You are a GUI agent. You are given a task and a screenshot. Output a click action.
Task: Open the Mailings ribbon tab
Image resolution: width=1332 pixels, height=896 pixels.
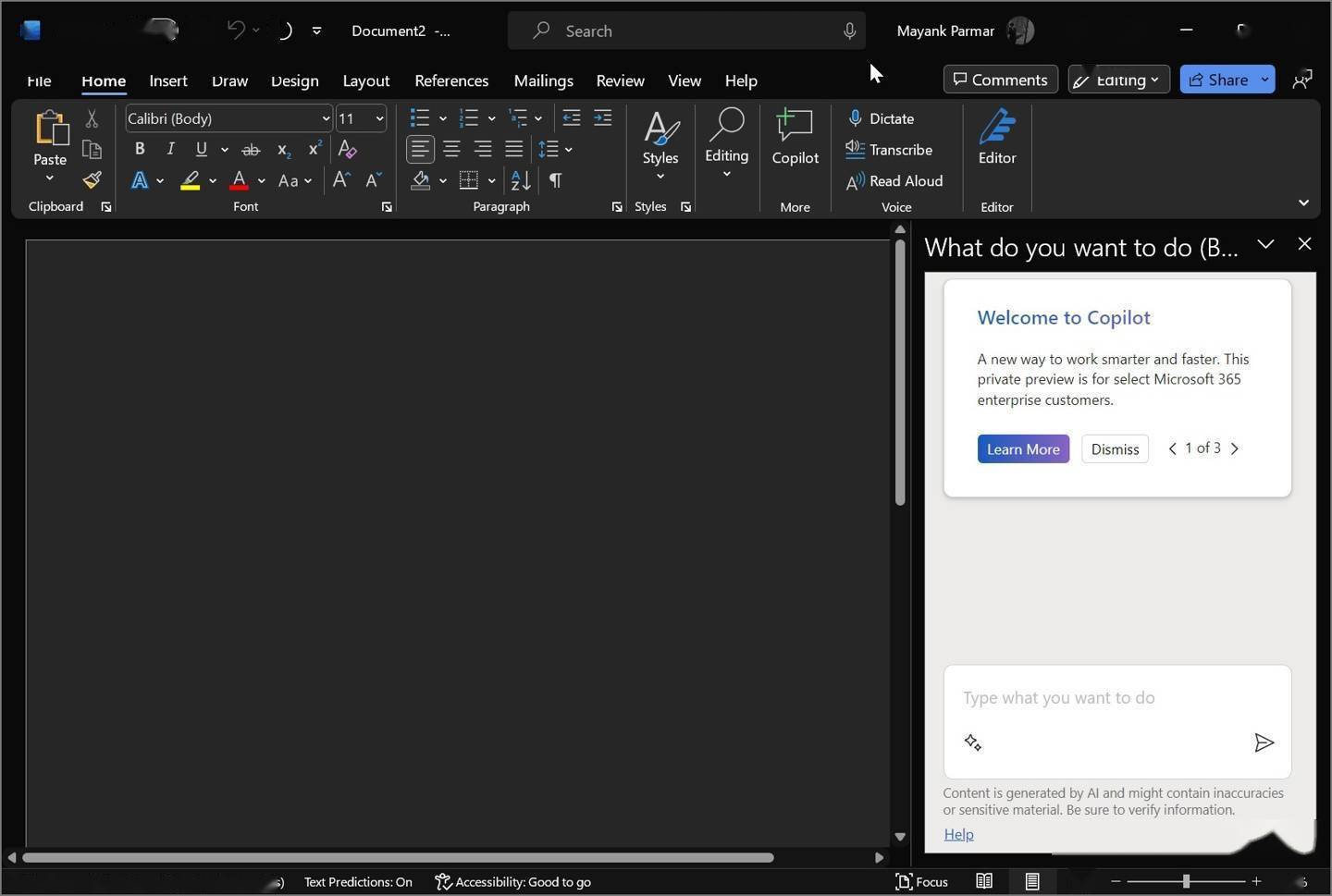(x=543, y=80)
